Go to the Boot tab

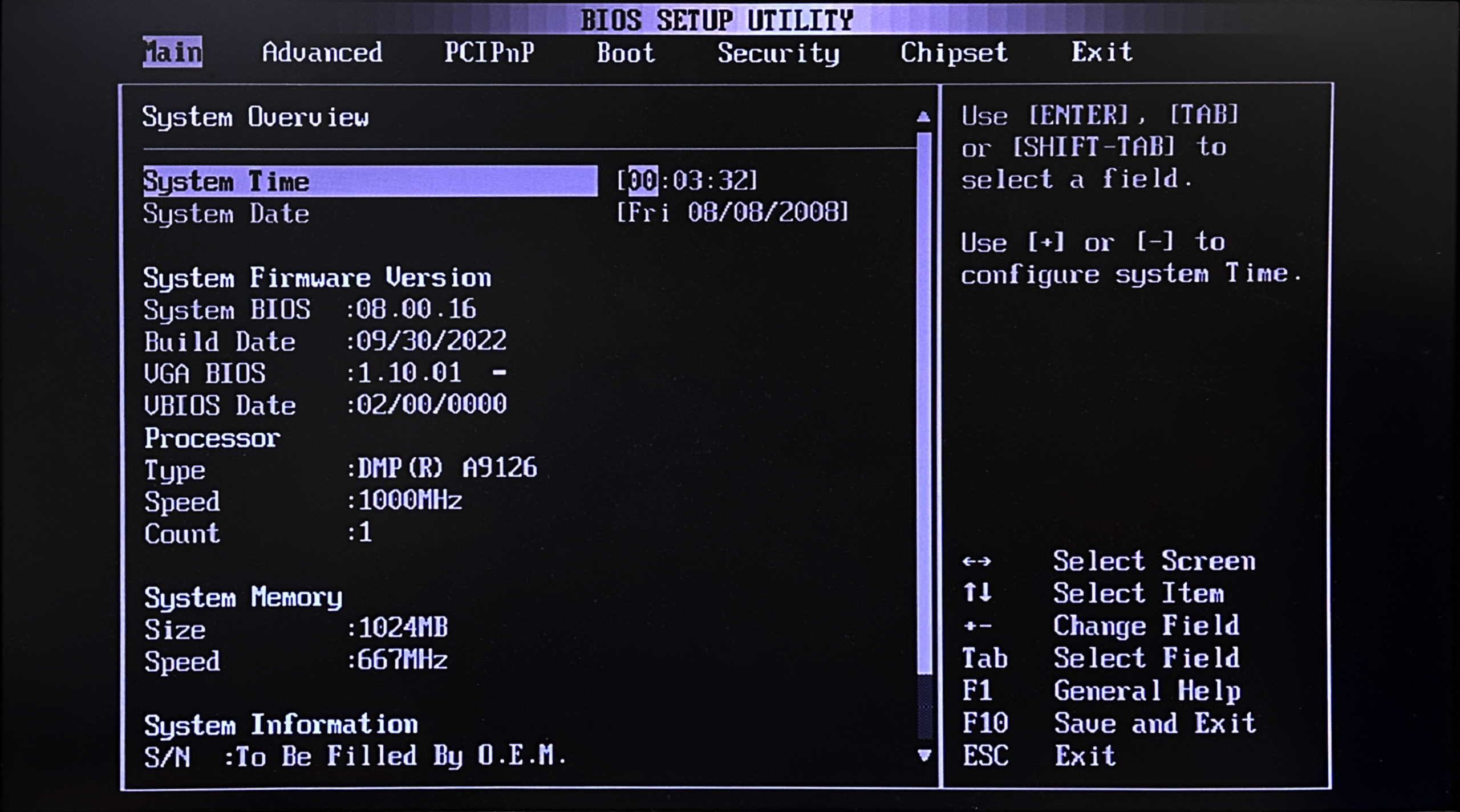tap(626, 52)
